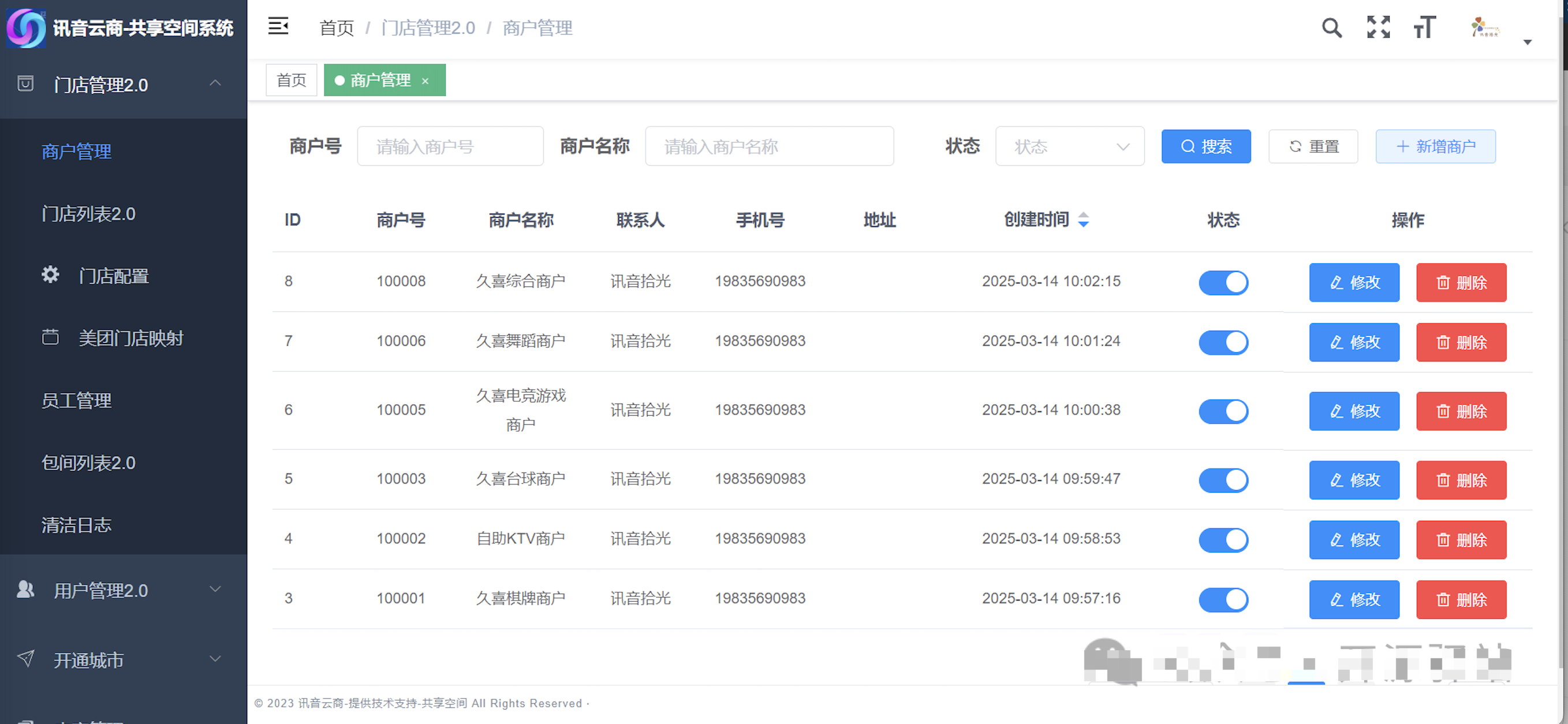Switch to the 首页 tab

(x=291, y=80)
